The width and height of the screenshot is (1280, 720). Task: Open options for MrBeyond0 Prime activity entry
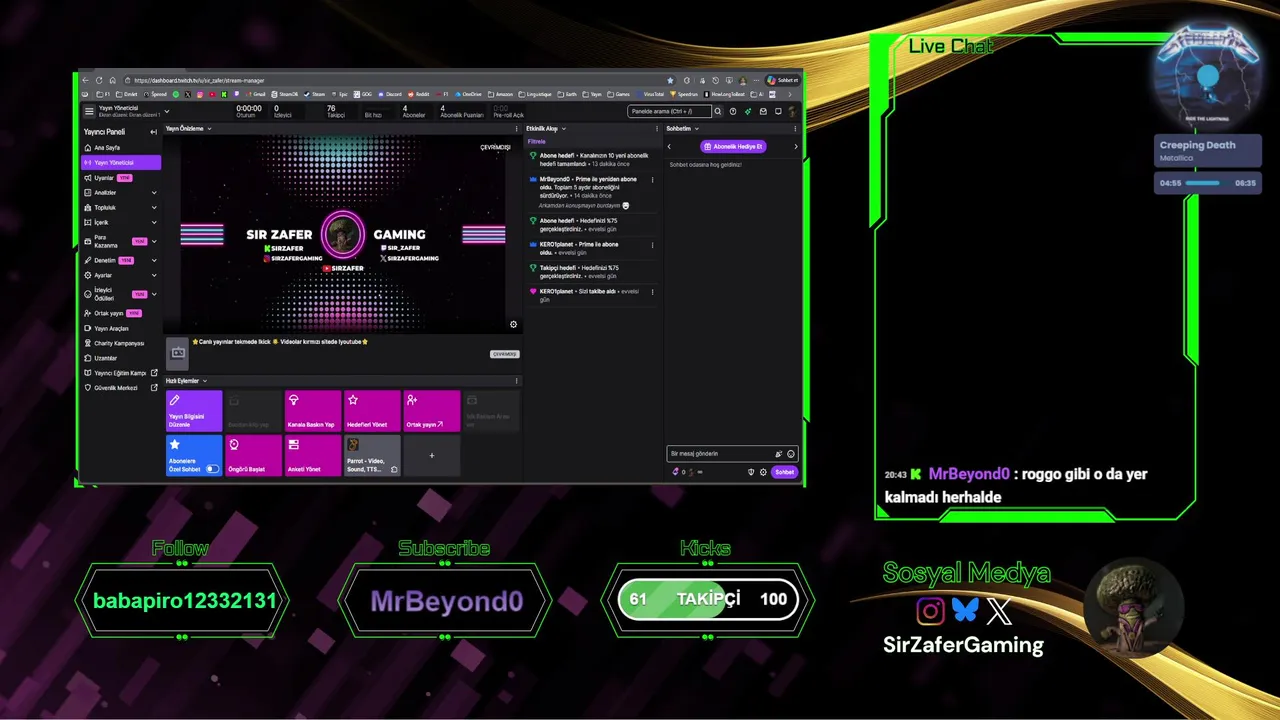(652, 180)
